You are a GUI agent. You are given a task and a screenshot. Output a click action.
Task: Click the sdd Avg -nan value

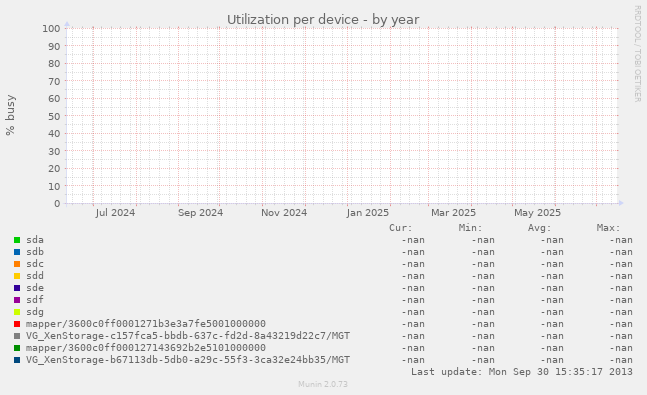point(552,276)
